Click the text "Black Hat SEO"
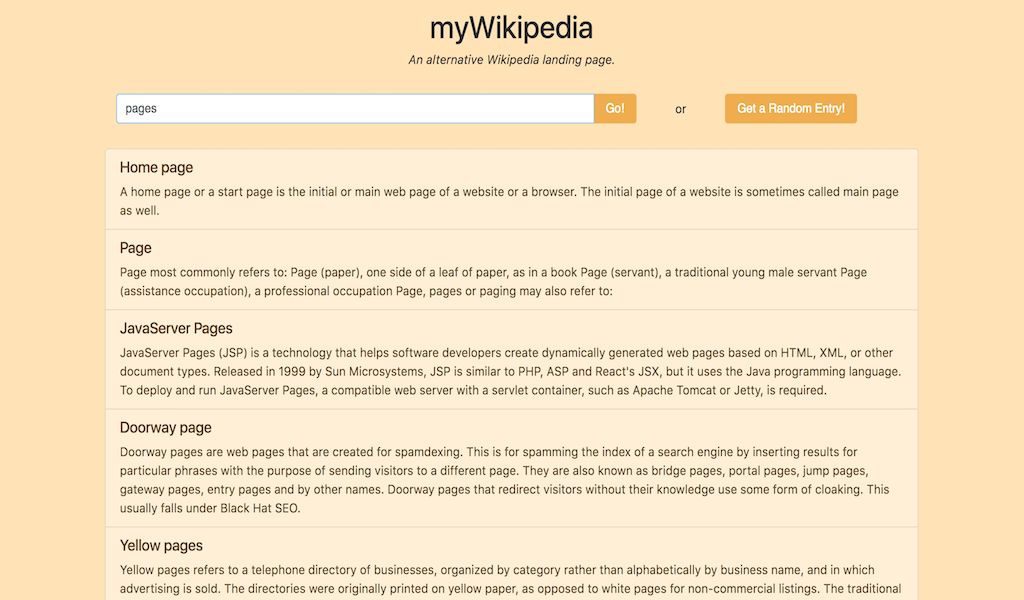The image size is (1024, 600). [267, 508]
